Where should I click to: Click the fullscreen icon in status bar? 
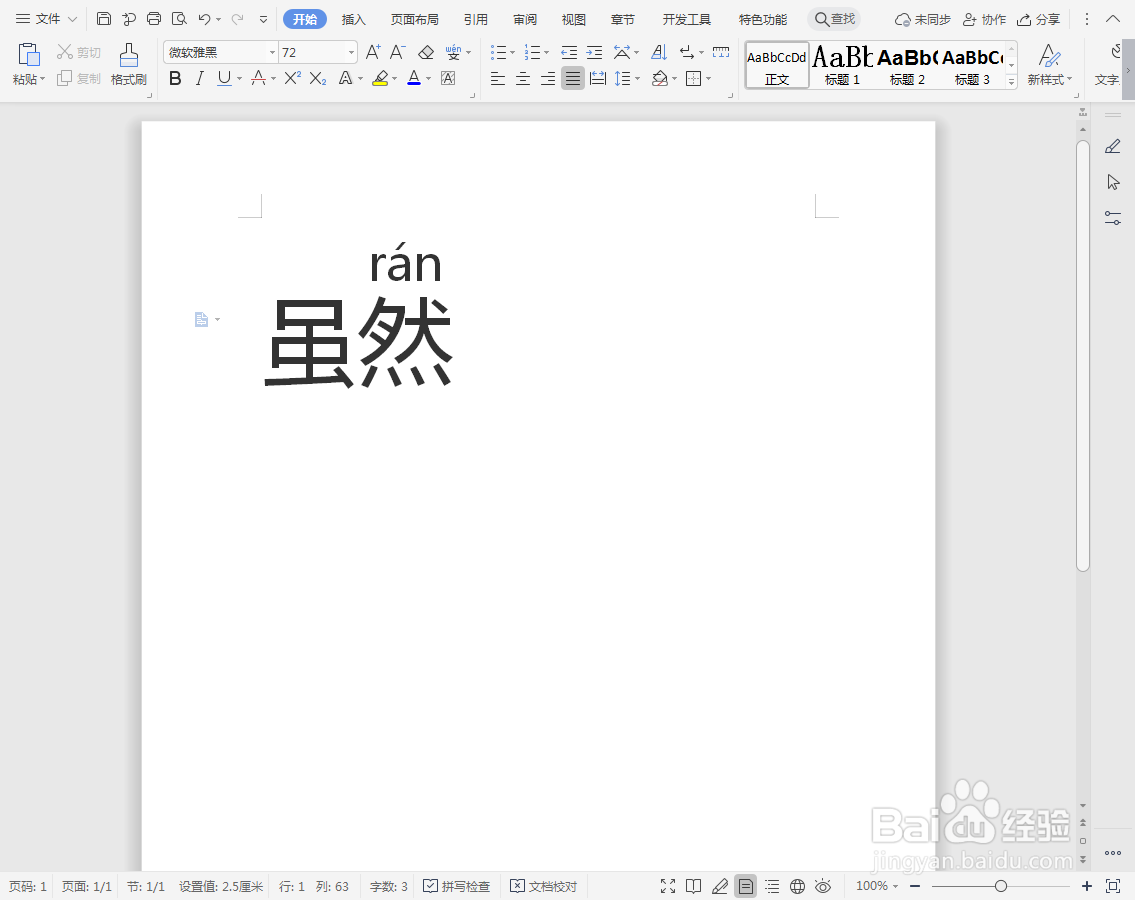(x=668, y=886)
